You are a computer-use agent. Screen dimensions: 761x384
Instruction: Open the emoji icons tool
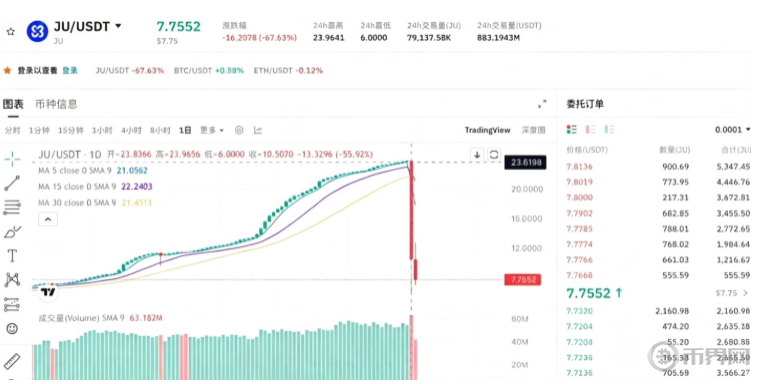click(12, 329)
